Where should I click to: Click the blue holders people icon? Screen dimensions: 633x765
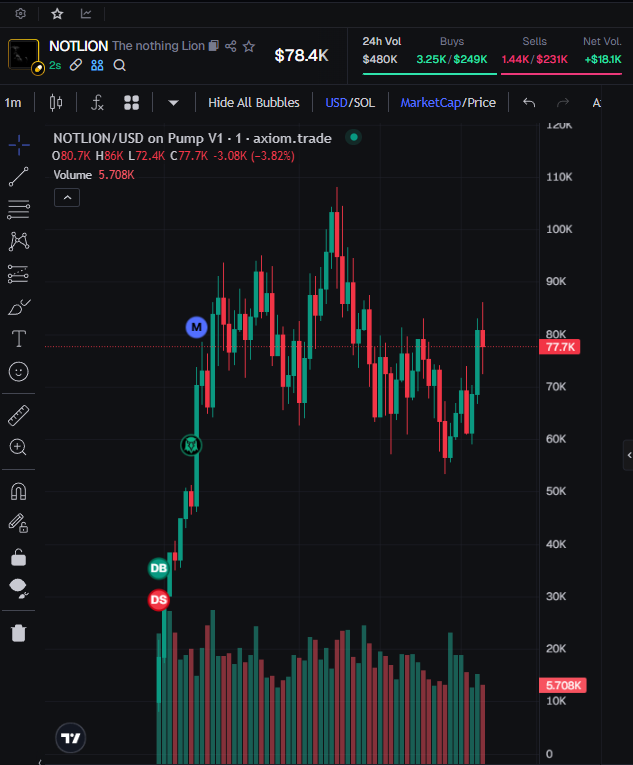pos(97,65)
